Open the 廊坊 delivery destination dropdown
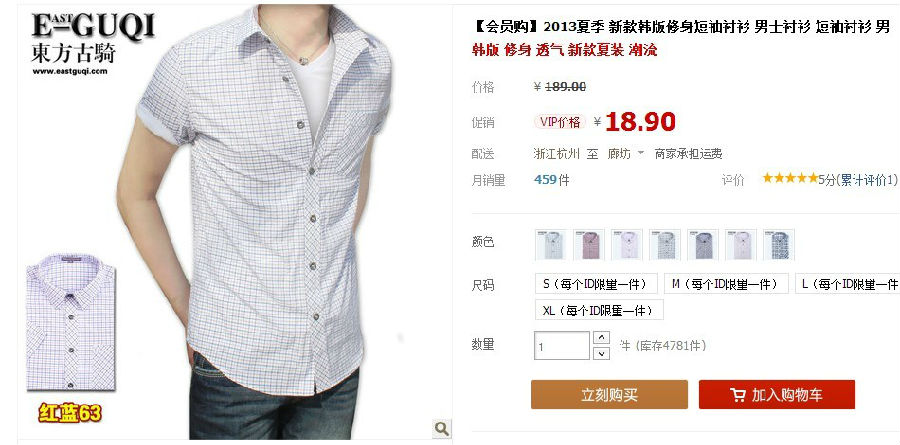 (x=626, y=154)
